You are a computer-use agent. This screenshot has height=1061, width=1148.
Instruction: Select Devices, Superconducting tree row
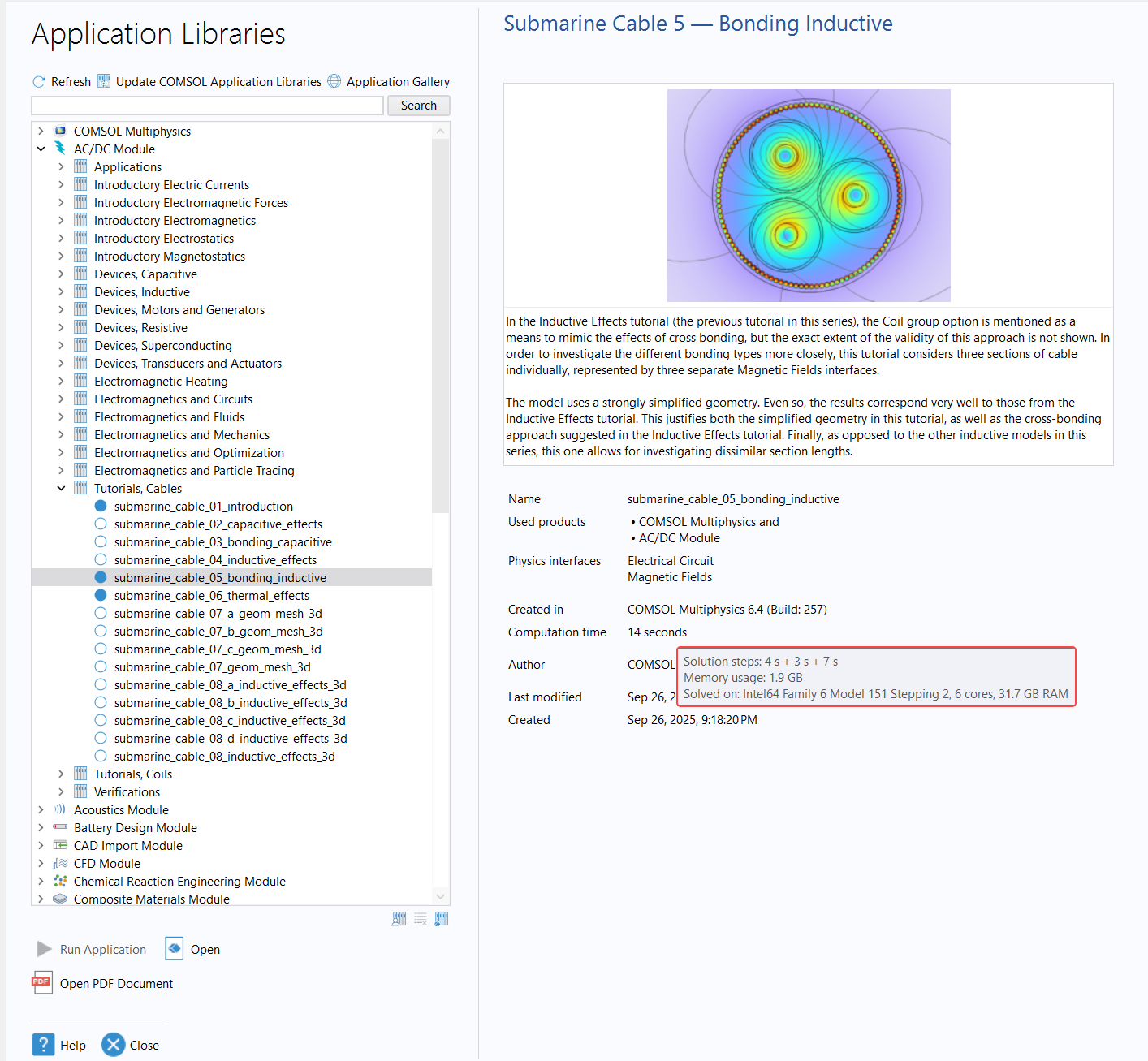pos(231,345)
